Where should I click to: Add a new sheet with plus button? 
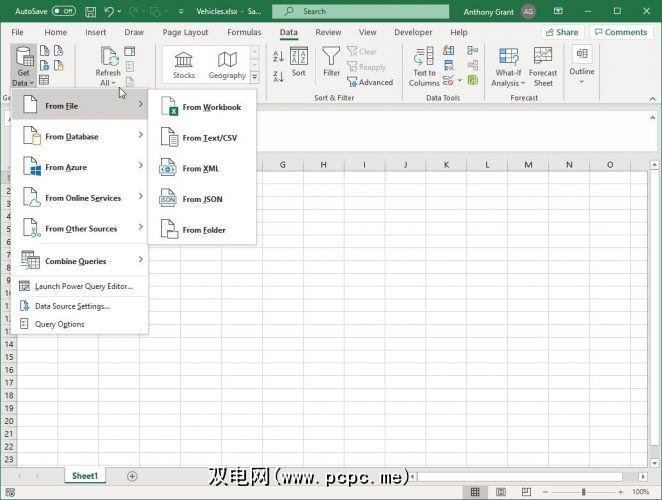point(132,476)
